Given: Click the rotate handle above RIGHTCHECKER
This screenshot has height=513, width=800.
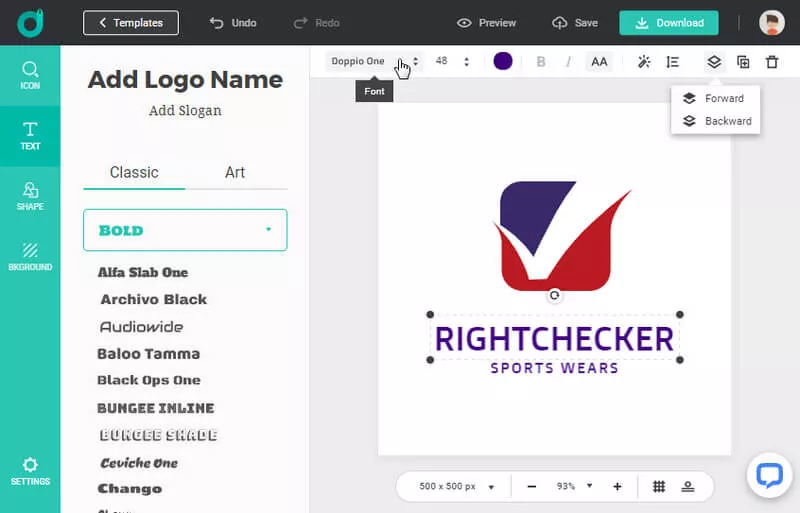Looking at the screenshot, I should tap(555, 295).
